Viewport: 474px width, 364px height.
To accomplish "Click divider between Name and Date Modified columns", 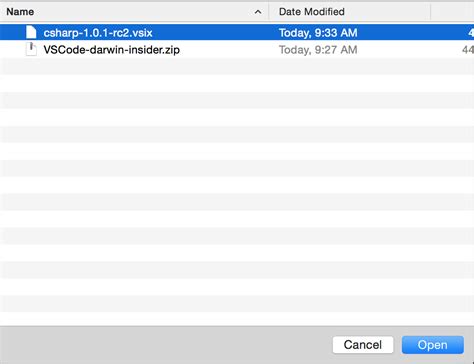I will click(x=269, y=12).
